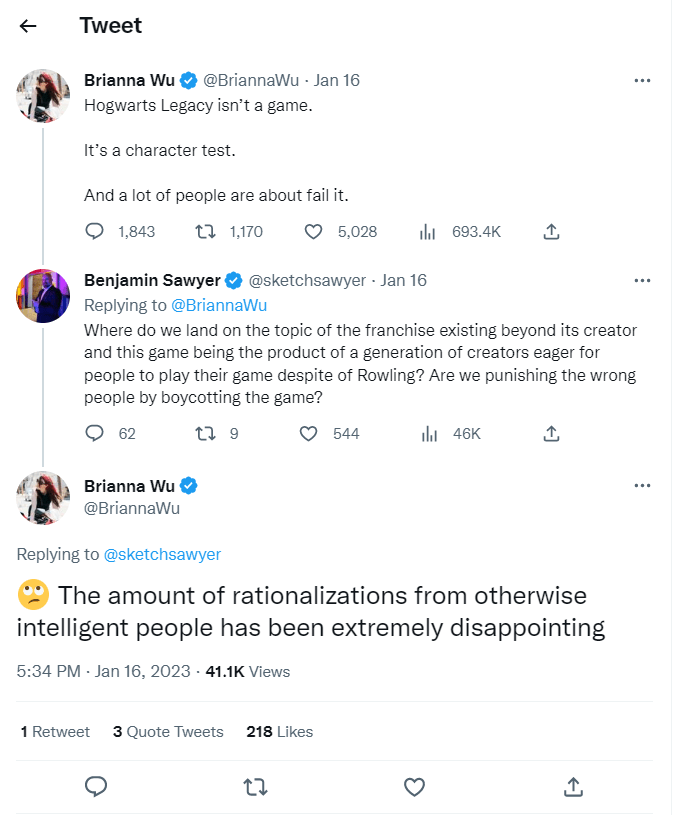View analytics of the 693.4K views tweet
The image size is (673, 815).
[428, 232]
